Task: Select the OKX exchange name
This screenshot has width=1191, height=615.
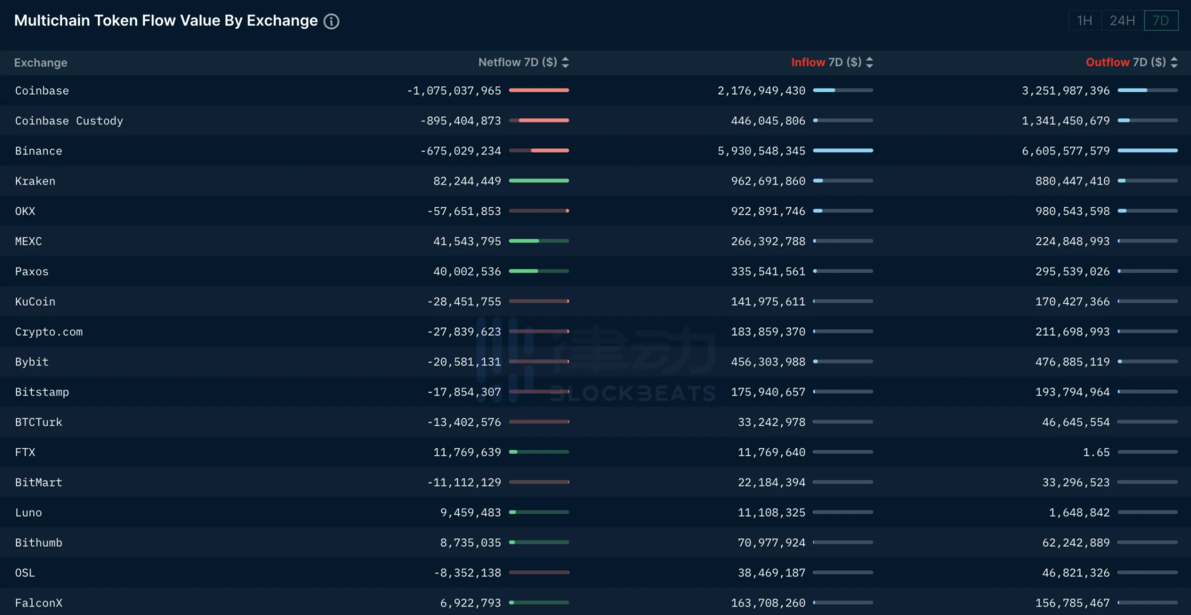Action: [x=25, y=211]
